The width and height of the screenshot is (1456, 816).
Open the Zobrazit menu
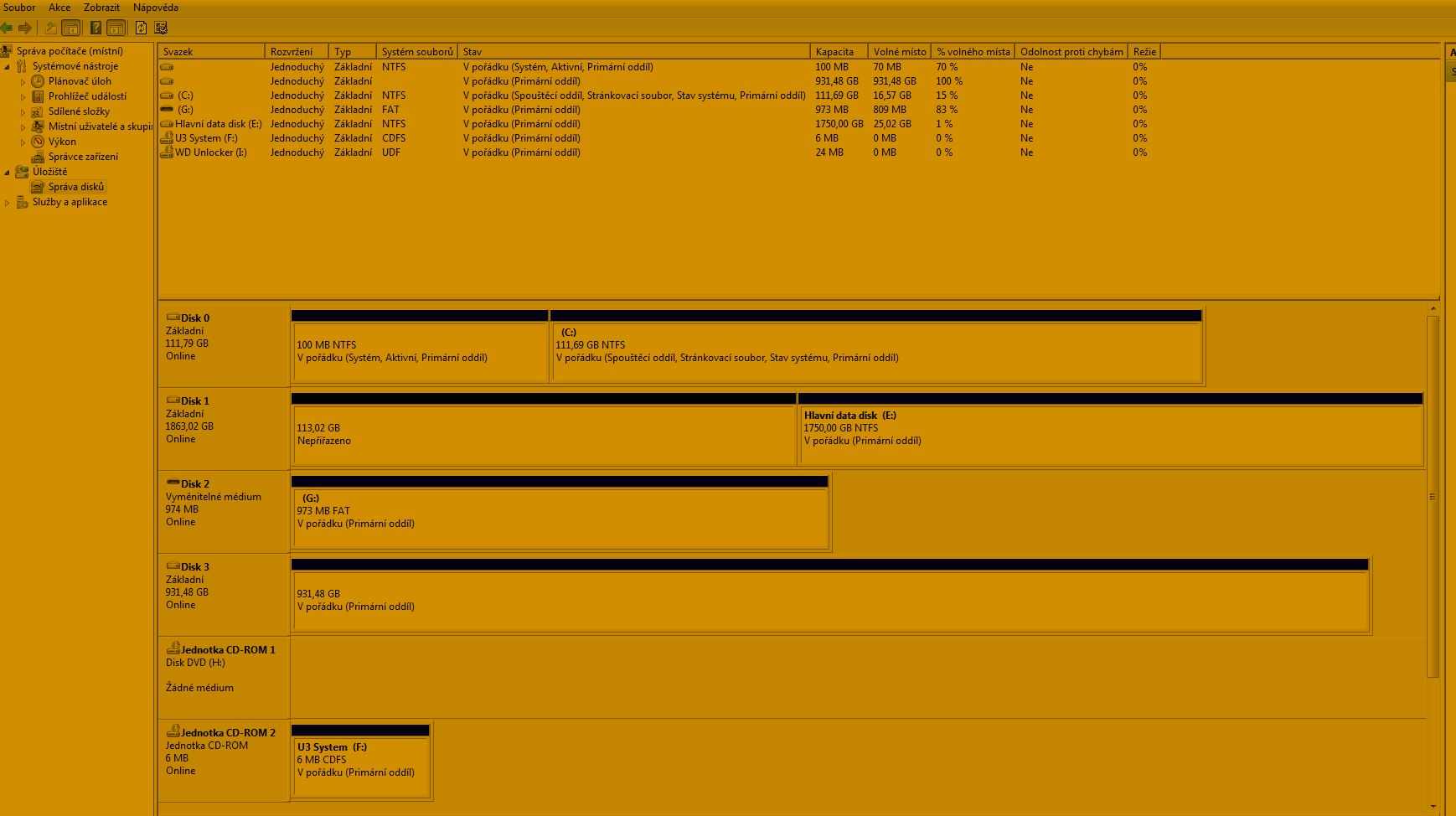(x=101, y=8)
